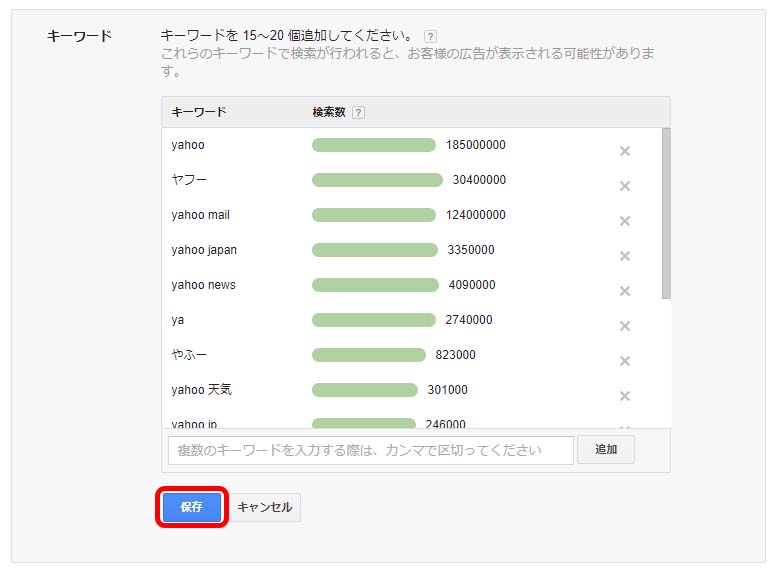Image resolution: width=775 pixels, height=576 pixels.
Task: Select the ya keyword text
Action: click(177, 320)
